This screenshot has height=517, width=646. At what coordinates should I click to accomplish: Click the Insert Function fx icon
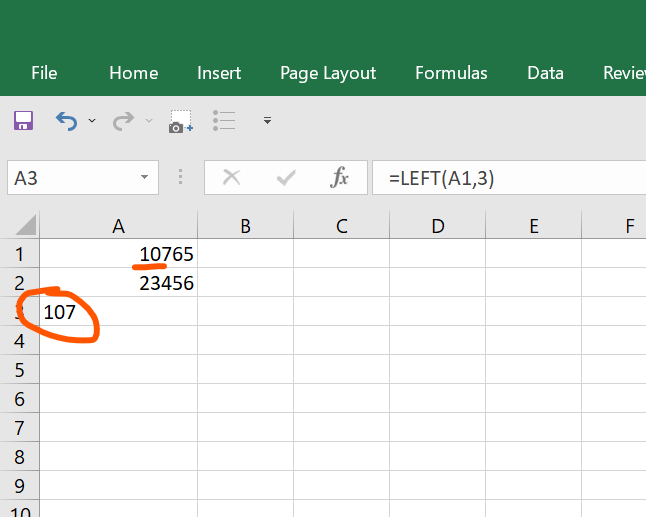[339, 178]
